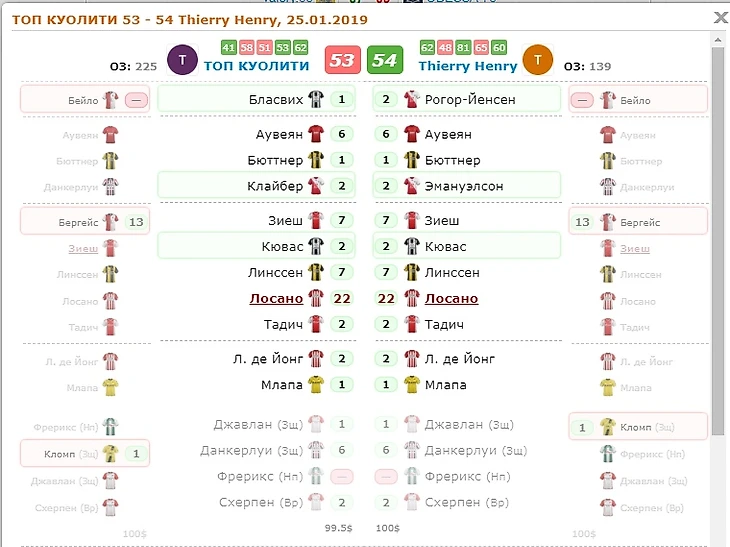This screenshot has width=730, height=547.
Task: Click the Зиеш link in the right bench
Action: click(x=636, y=249)
